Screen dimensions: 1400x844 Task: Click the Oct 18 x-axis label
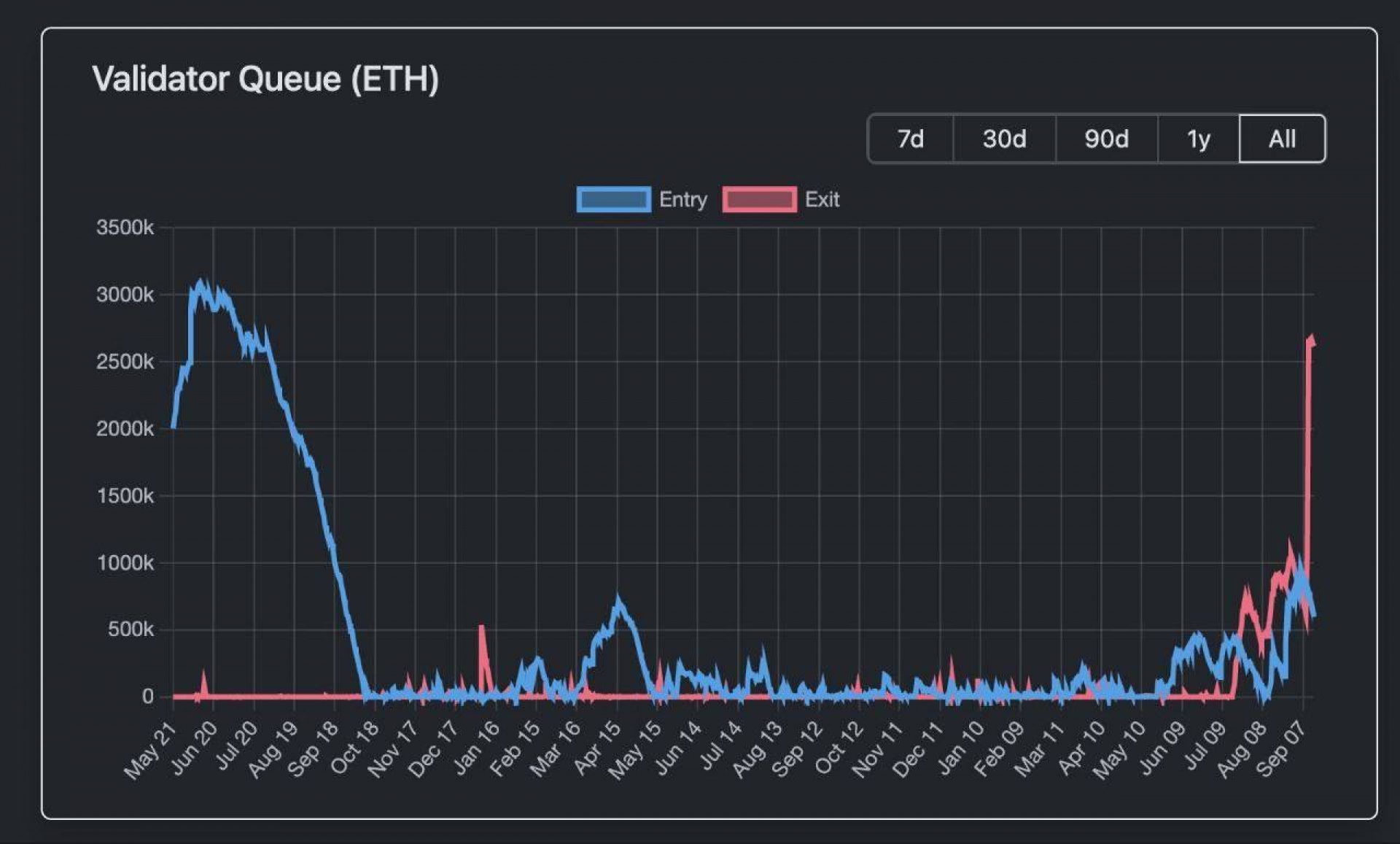[x=355, y=749]
